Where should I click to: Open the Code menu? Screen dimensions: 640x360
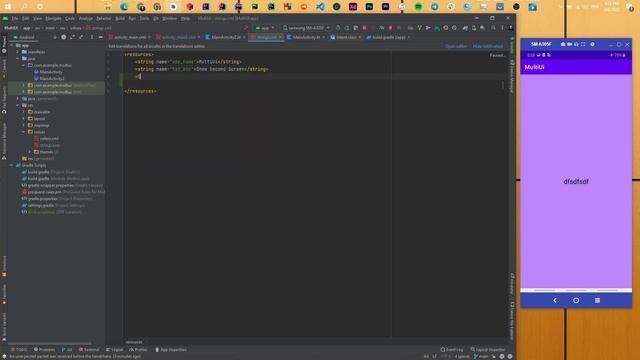70,18
